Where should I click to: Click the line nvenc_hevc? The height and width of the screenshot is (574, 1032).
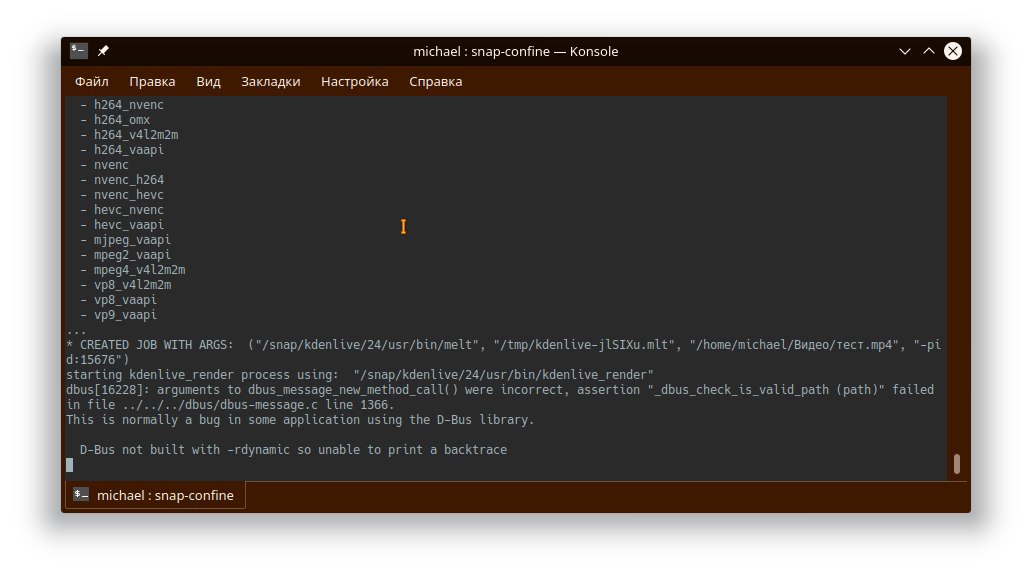[x=128, y=195]
